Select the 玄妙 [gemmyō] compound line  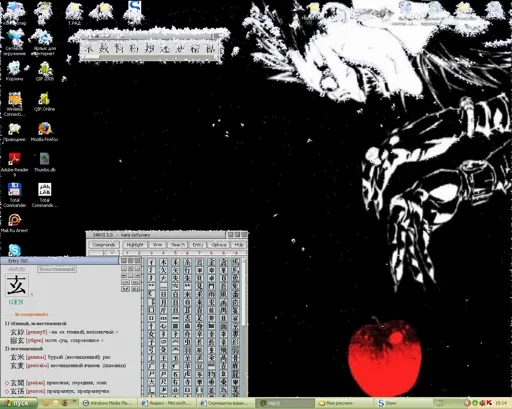64,332
